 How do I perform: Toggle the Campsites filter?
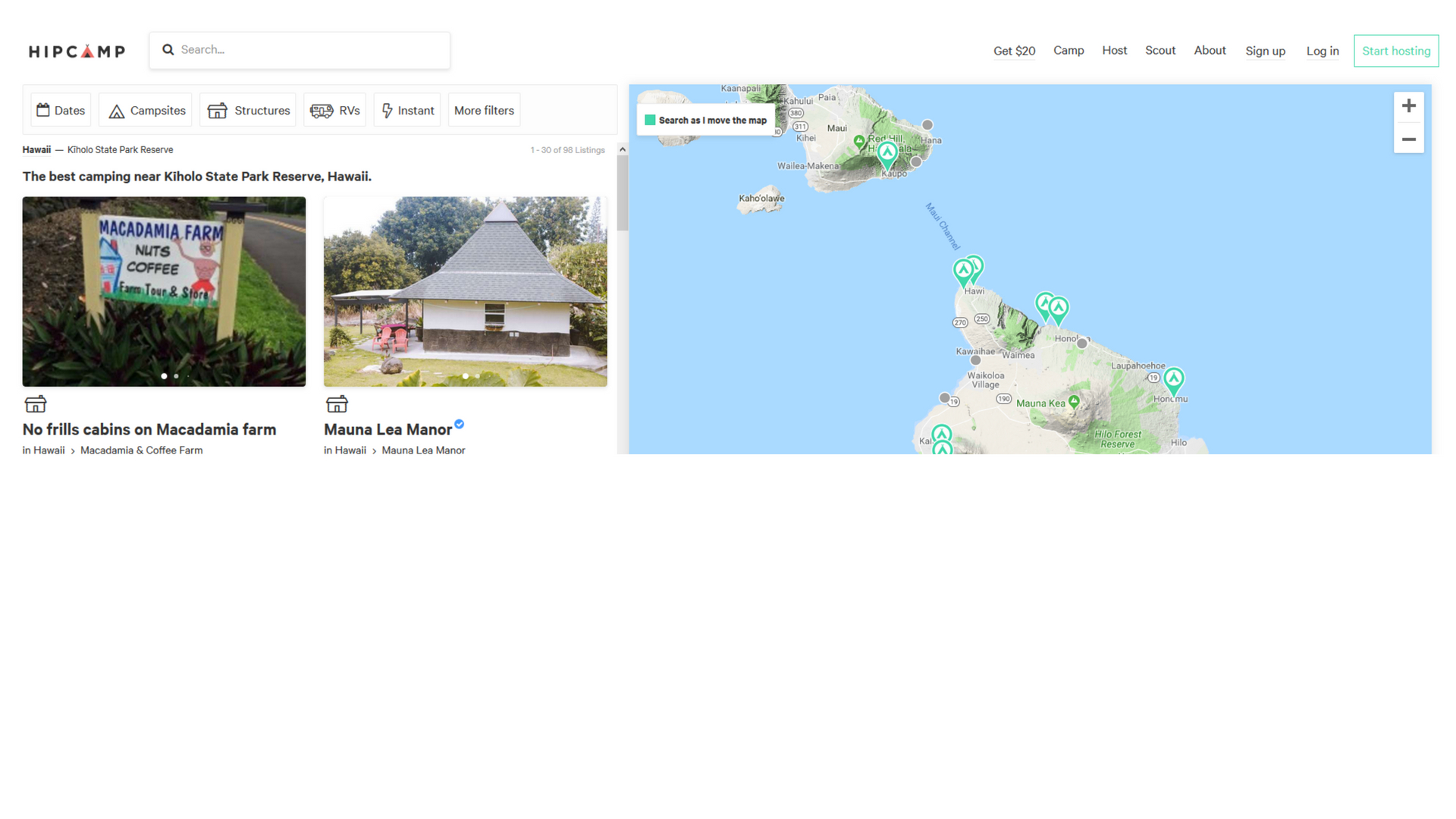145,110
